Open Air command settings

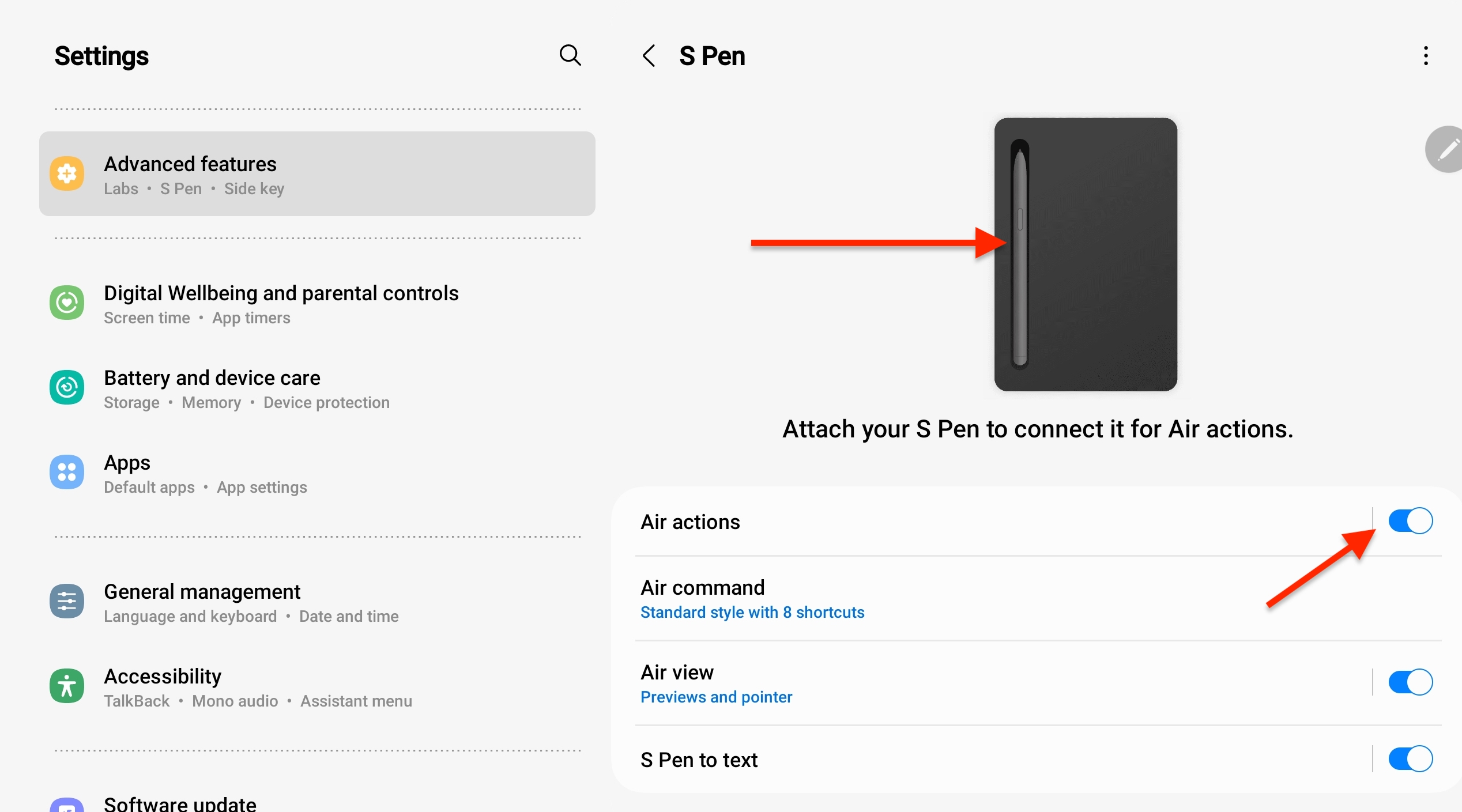pyautogui.click(x=703, y=588)
